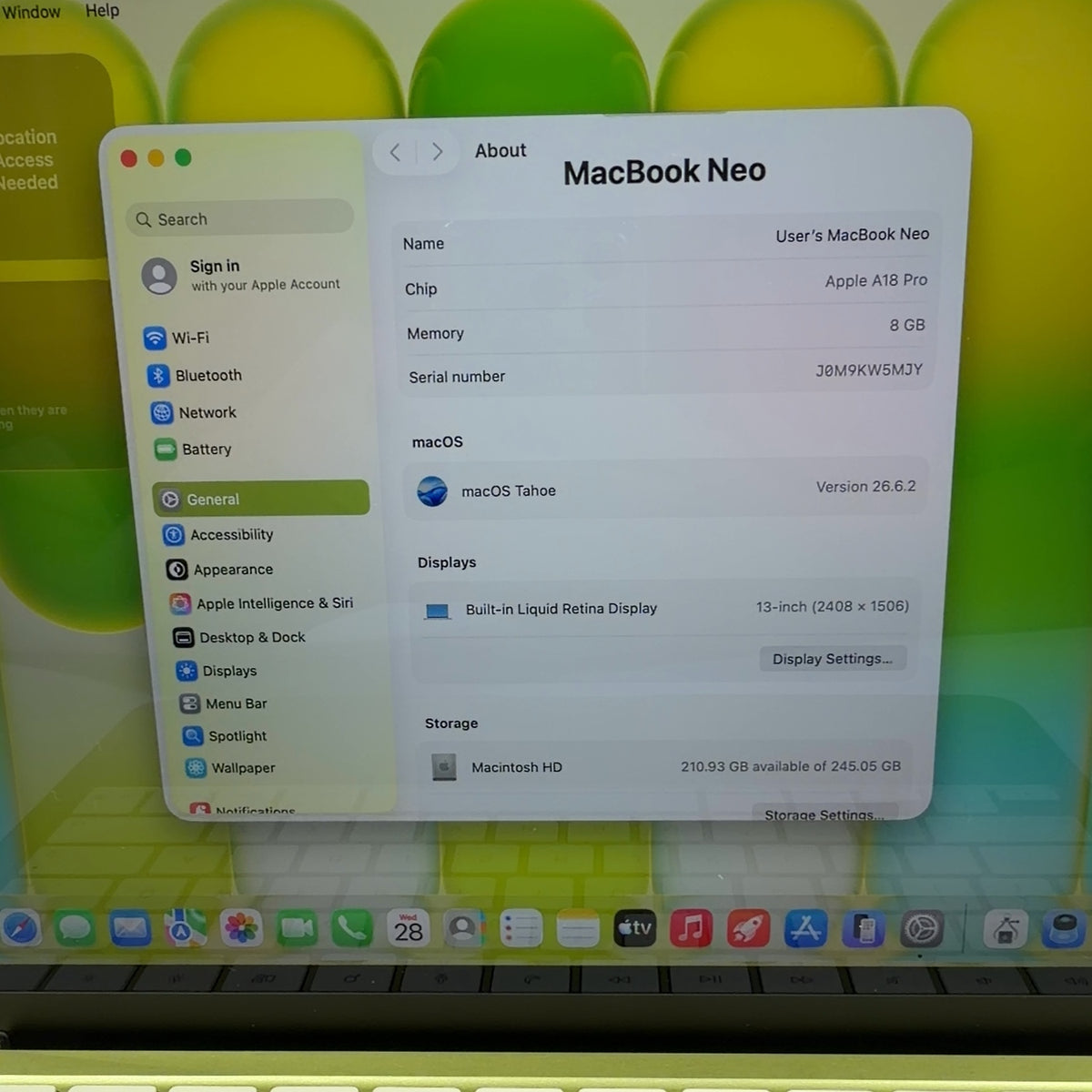This screenshot has width=1092, height=1092.
Task: Open the Help menu in the menu bar
Action: 102,11
